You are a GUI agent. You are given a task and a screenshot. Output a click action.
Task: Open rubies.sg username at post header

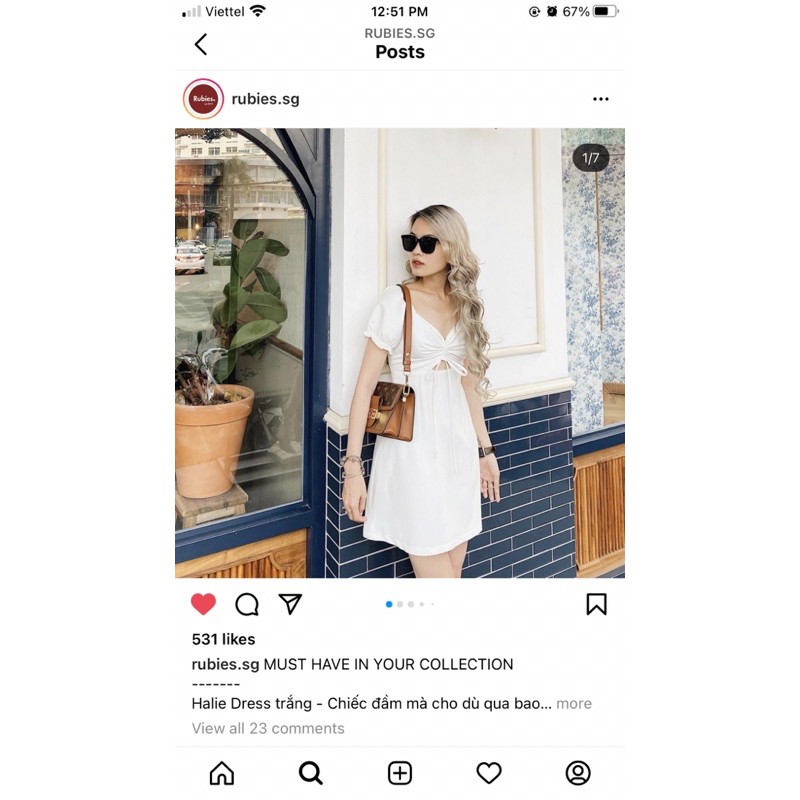click(265, 99)
